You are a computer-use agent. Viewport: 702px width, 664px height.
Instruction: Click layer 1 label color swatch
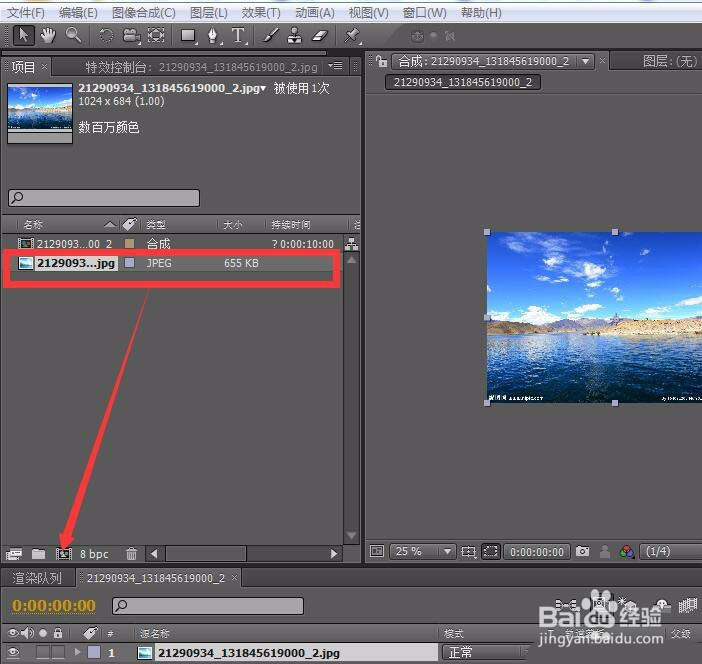(x=94, y=652)
